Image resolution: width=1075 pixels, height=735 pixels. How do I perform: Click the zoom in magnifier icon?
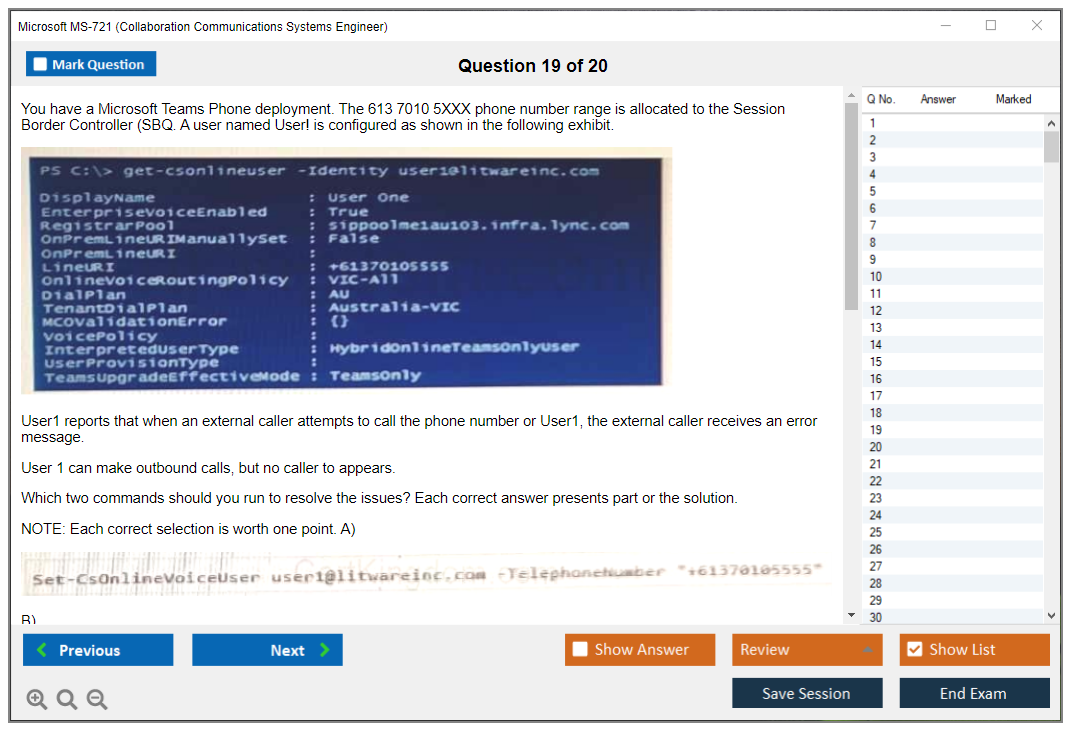36,699
